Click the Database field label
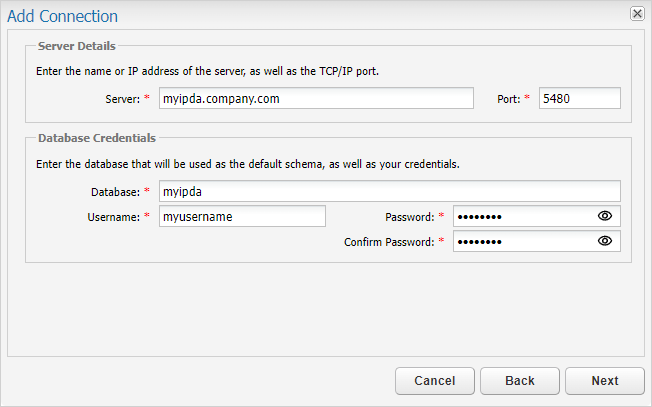Viewport: 652px width, 407px height. [114, 191]
